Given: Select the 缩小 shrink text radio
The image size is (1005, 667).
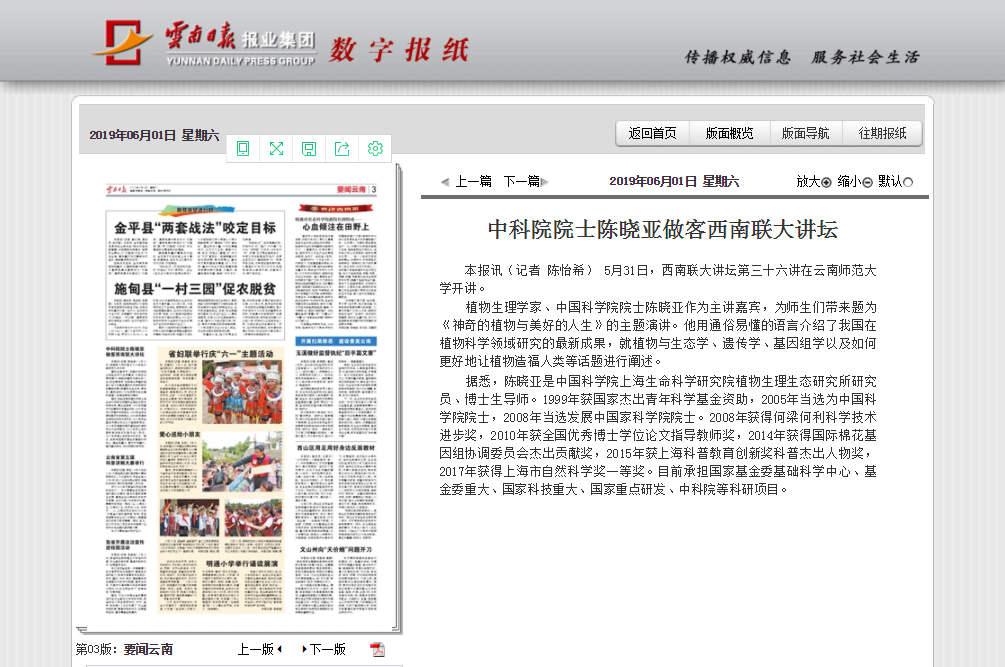Looking at the screenshot, I should [867, 182].
